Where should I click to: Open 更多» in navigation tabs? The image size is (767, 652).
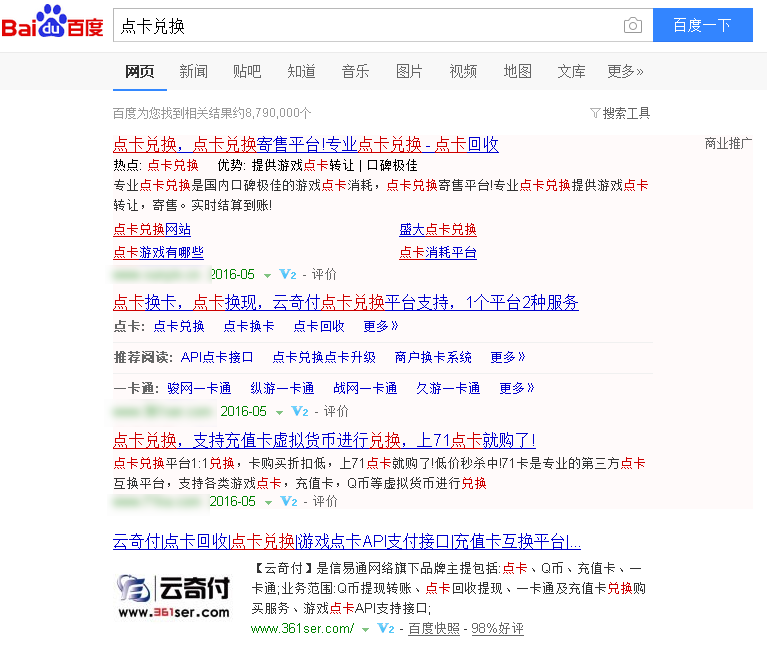625,71
